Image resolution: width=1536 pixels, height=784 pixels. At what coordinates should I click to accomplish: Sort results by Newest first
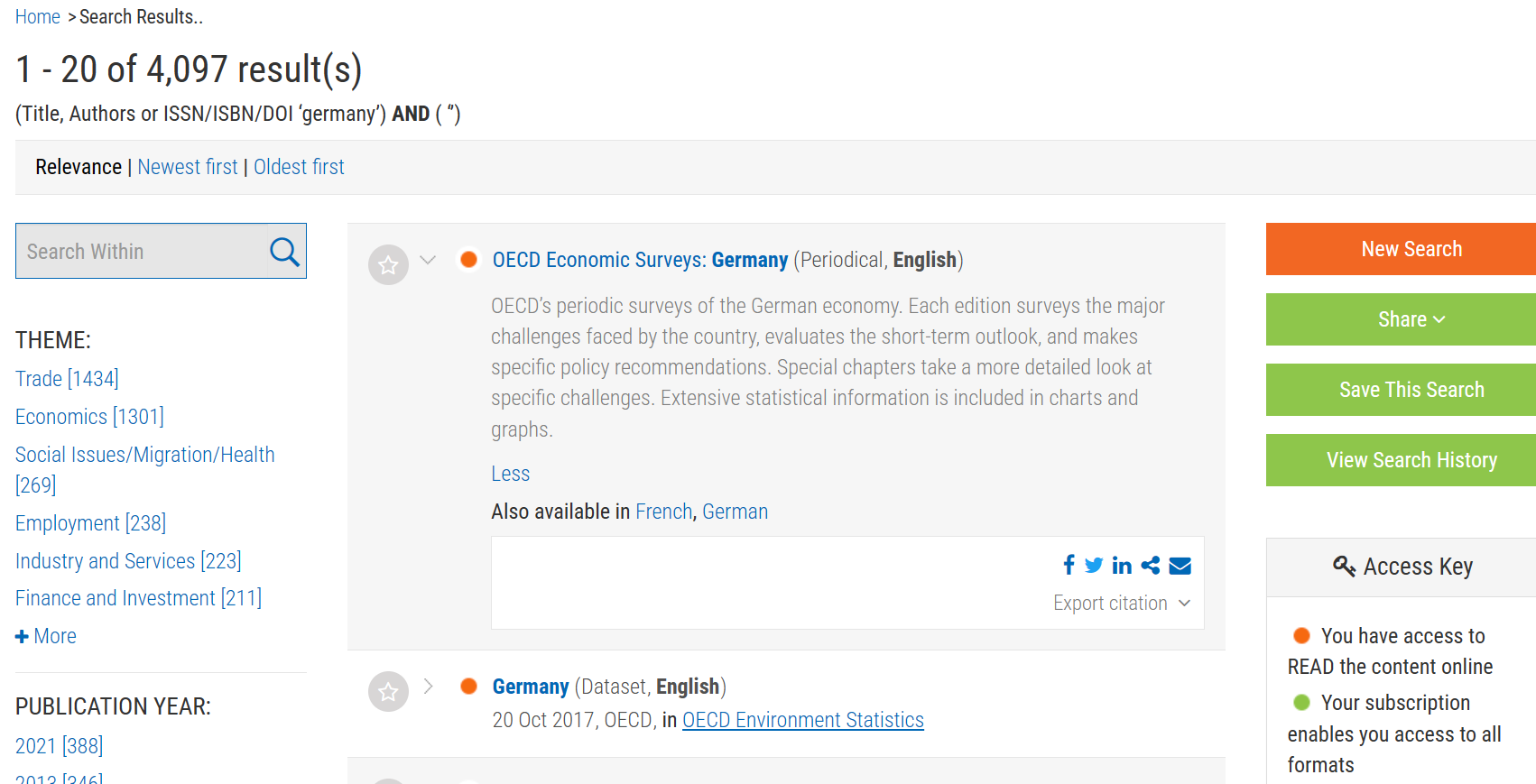pyautogui.click(x=188, y=168)
